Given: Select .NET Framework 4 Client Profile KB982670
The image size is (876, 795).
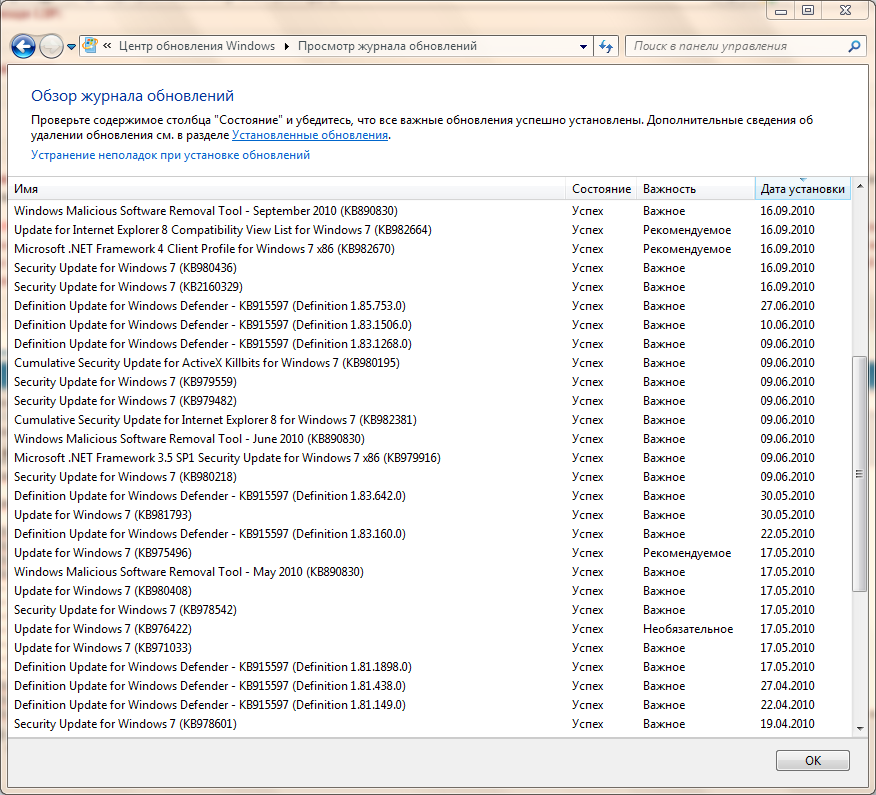Looking at the screenshot, I should 429,249.
